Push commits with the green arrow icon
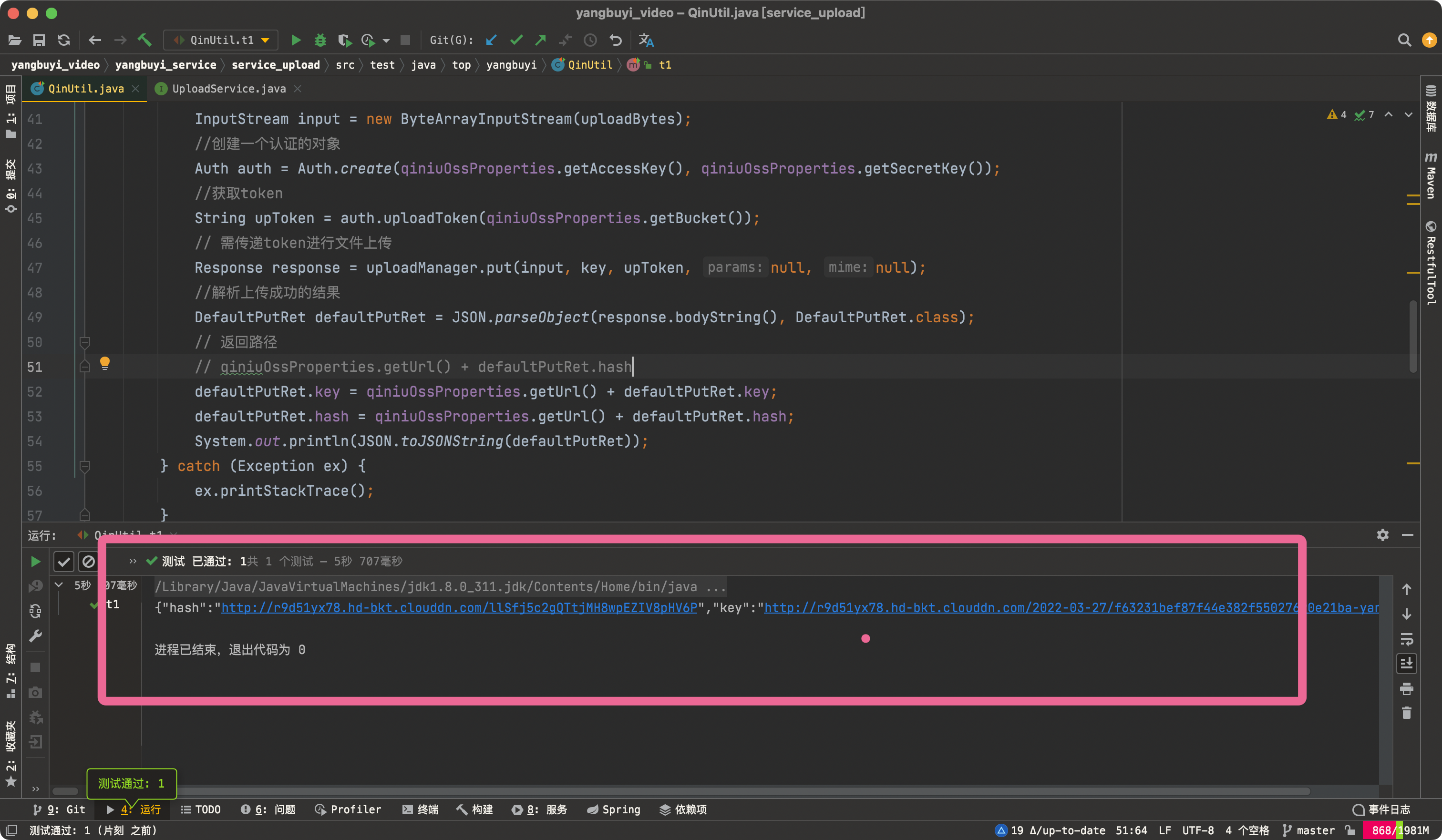Screen dimensions: 1442x840 [x=541, y=40]
